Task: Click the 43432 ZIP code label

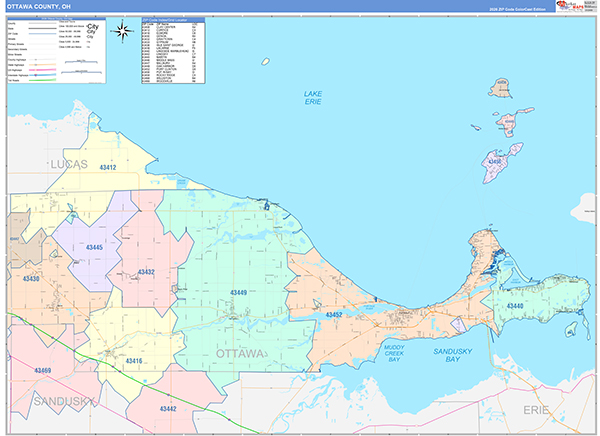Action: (x=146, y=272)
